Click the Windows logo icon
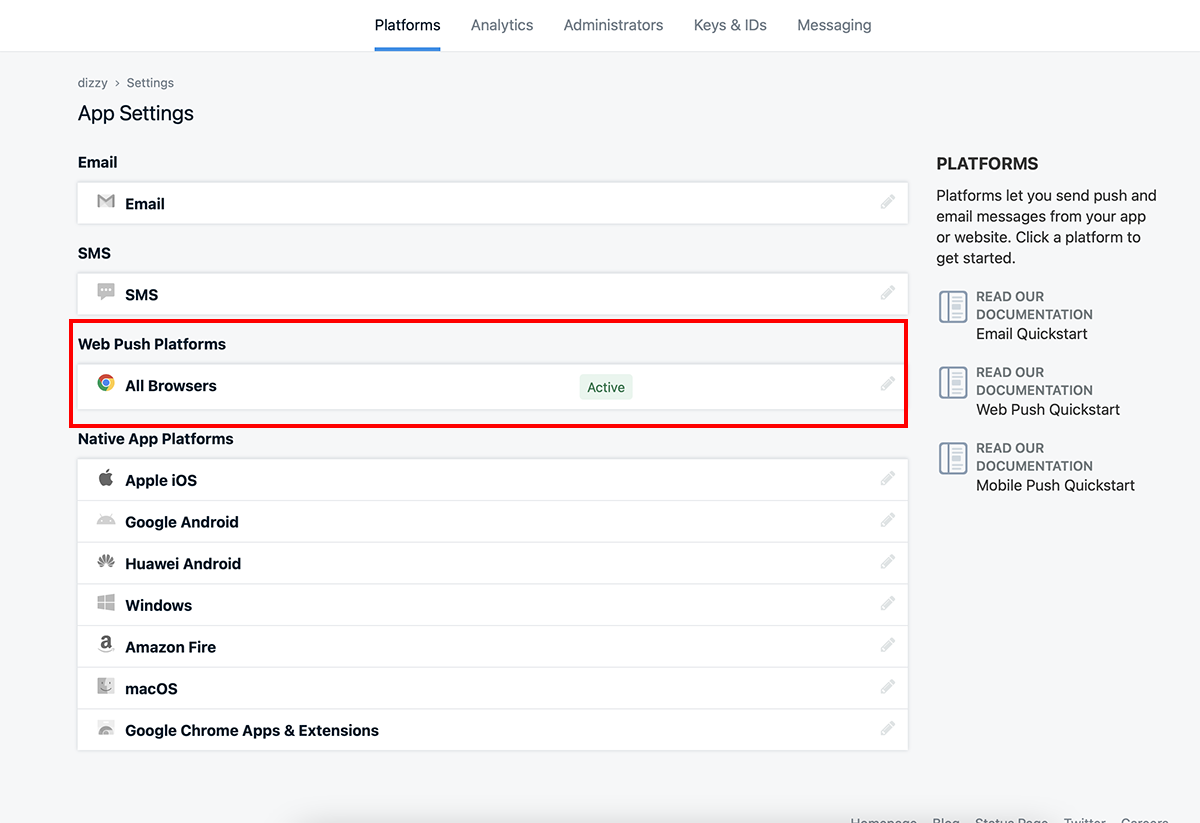The width and height of the screenshot is (1200, 823). click(x=106, y=603)
